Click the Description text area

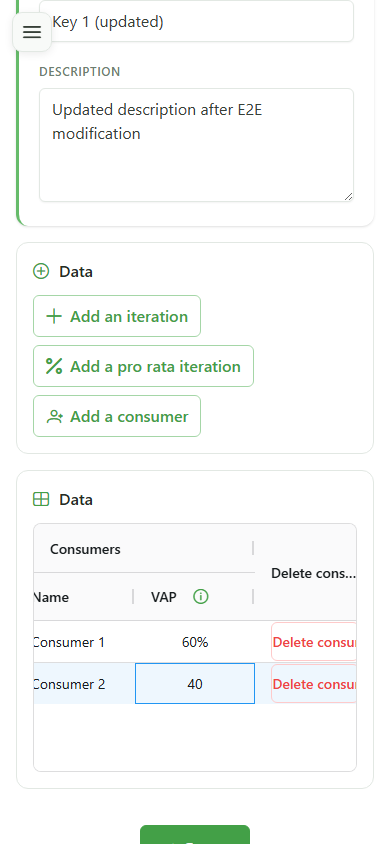point(196,145)
